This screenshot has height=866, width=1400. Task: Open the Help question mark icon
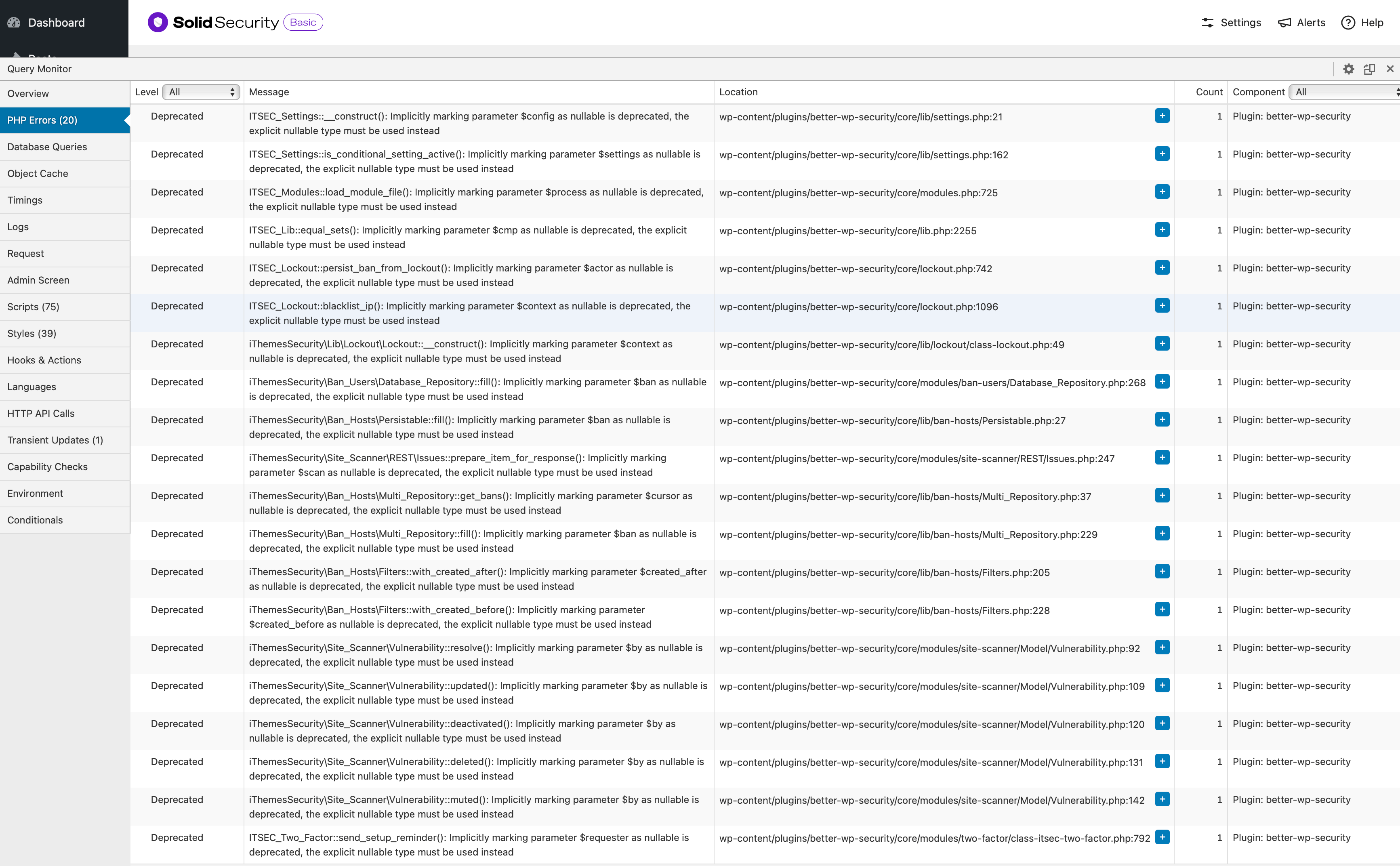[1348, 22]
